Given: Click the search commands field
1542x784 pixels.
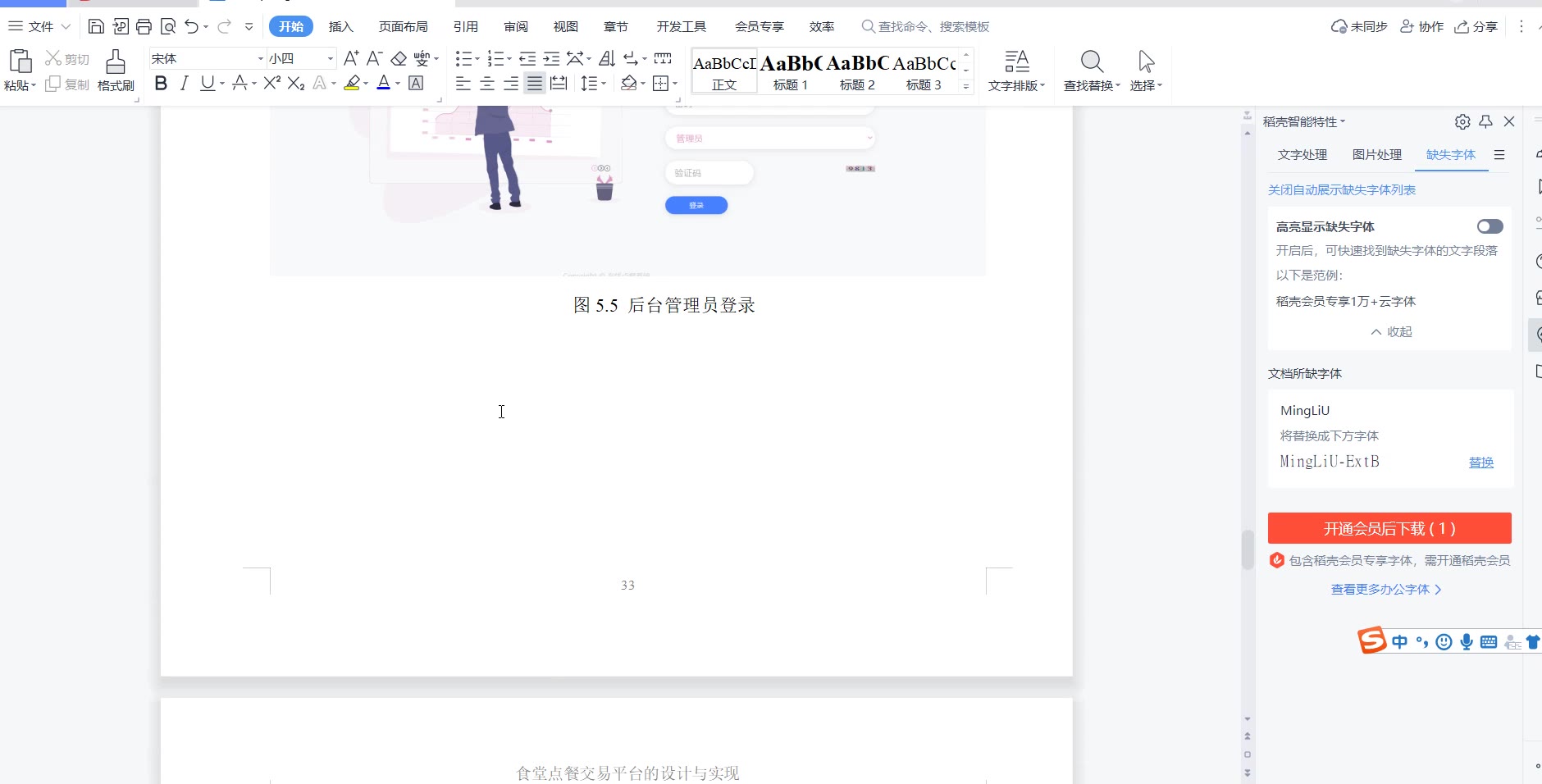Looking at the screenshot, I should pos(925,26).
